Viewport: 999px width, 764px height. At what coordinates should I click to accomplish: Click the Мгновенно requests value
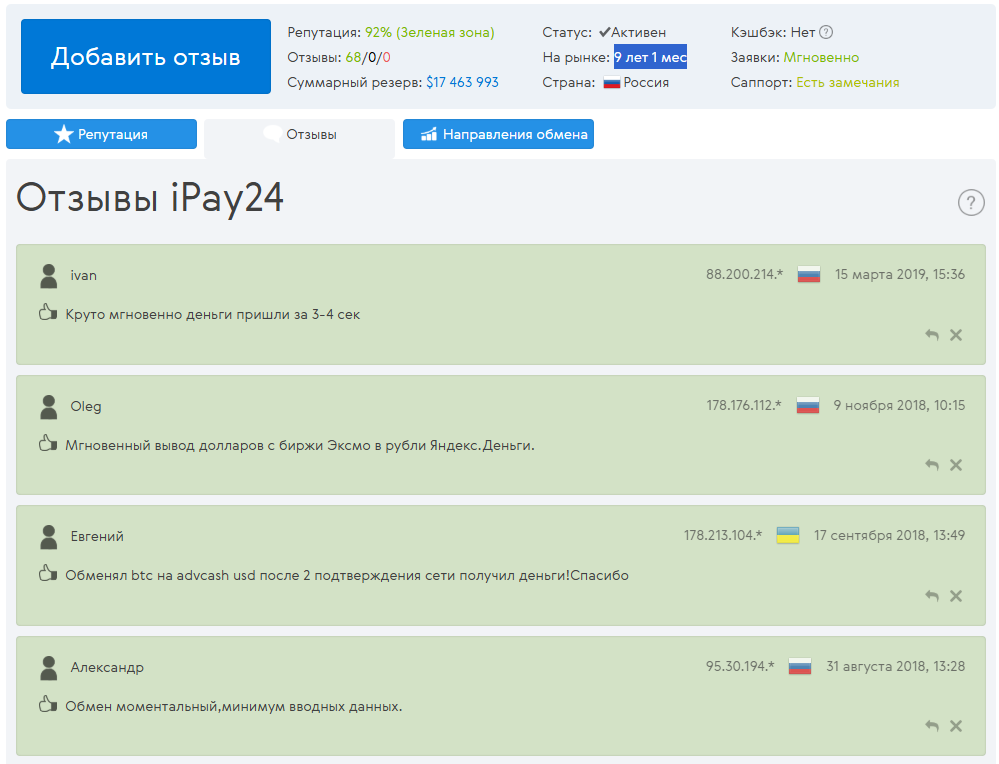click(821, 57)
